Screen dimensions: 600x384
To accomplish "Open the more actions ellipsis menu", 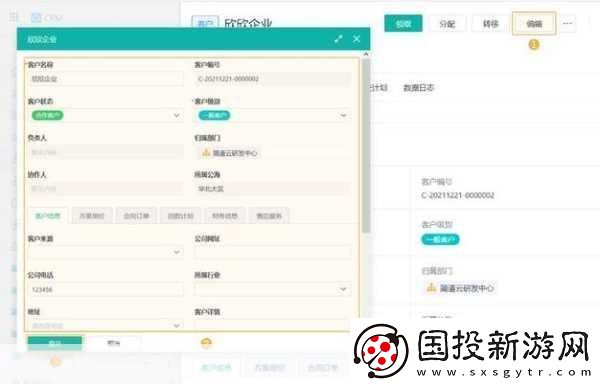I will click(567, 24).
